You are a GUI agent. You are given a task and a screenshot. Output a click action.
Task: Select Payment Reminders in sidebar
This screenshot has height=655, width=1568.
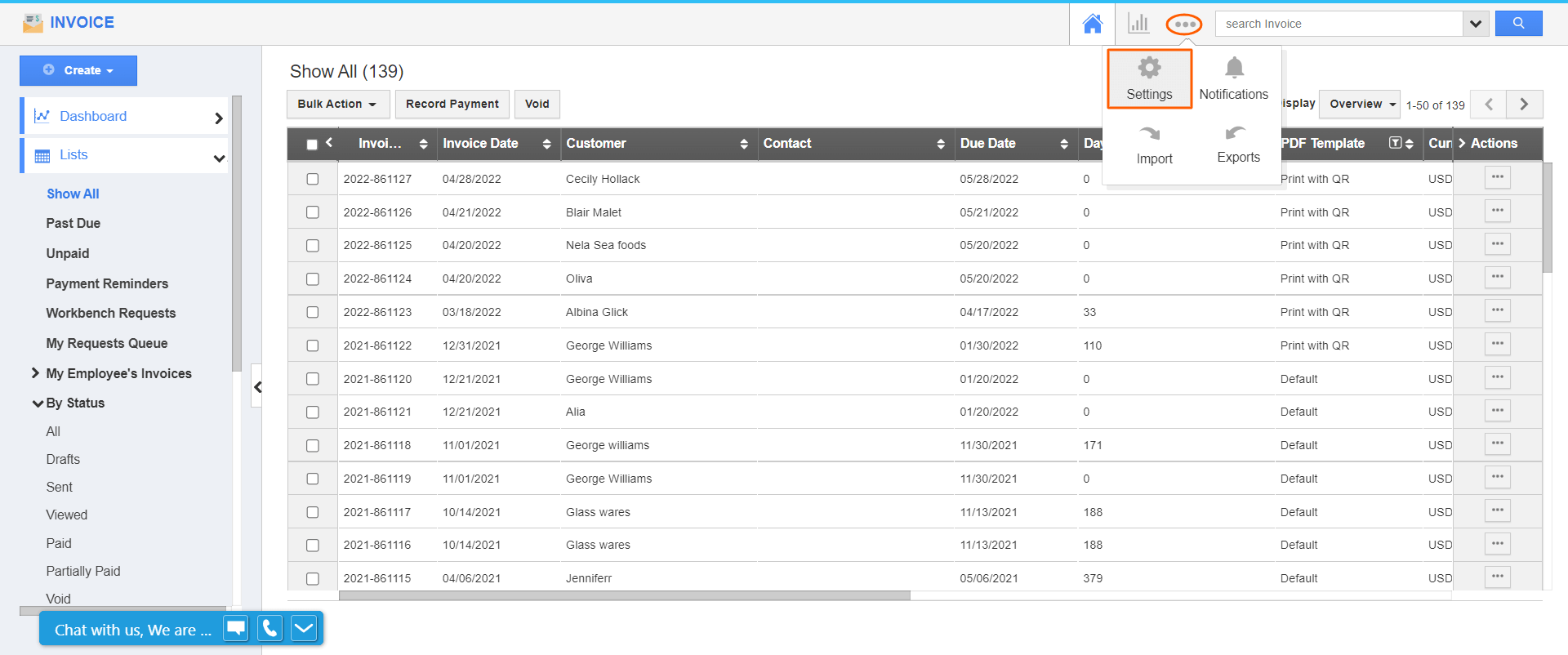coord(107,283)
